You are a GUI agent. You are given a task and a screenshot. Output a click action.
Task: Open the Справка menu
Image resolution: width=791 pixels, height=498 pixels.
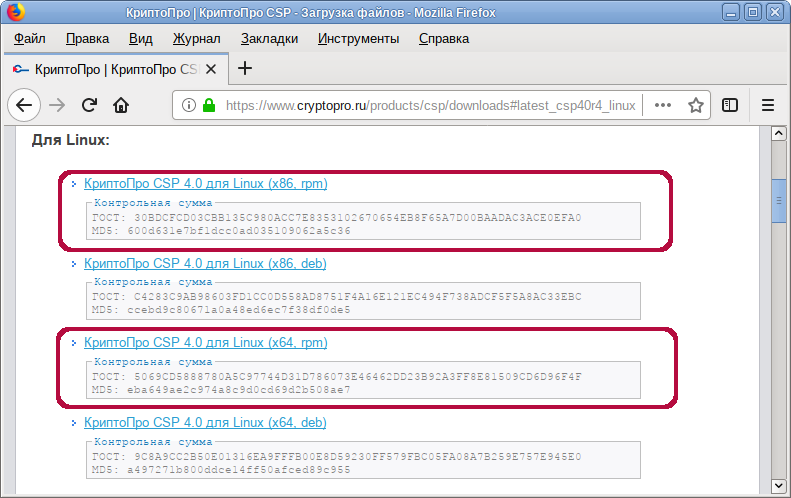point(444,38)
